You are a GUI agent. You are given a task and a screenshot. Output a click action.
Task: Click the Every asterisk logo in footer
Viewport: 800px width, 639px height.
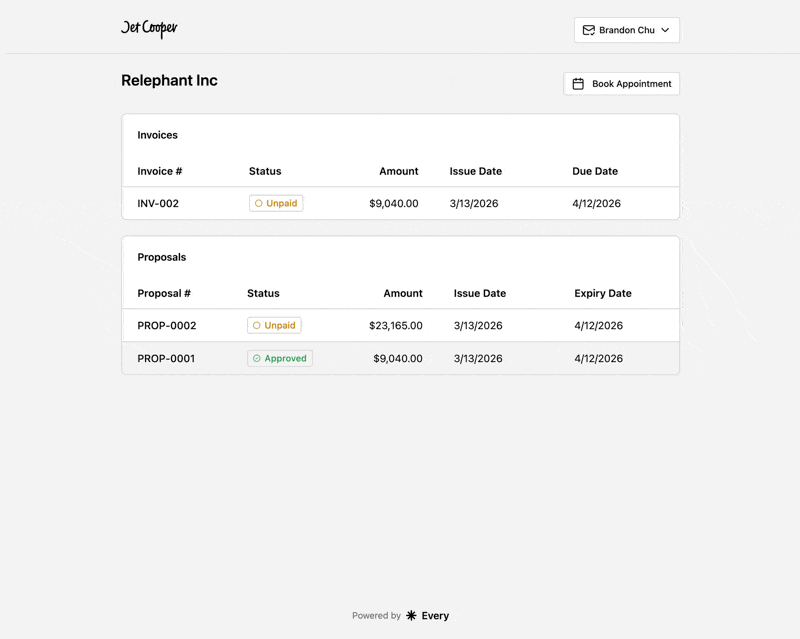[x=411, y=616]
